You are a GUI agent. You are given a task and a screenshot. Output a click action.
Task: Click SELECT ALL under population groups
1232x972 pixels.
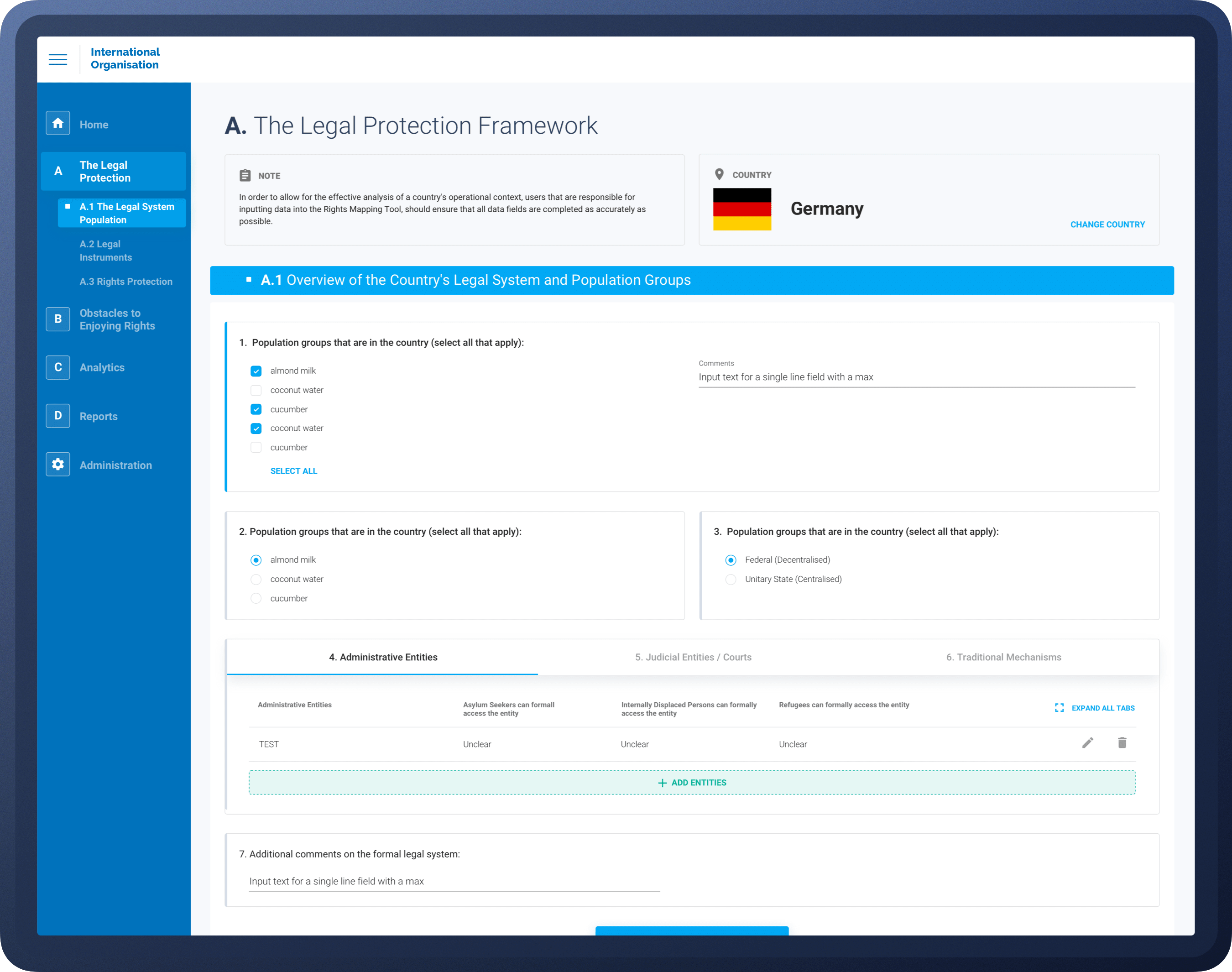point(294,470)
